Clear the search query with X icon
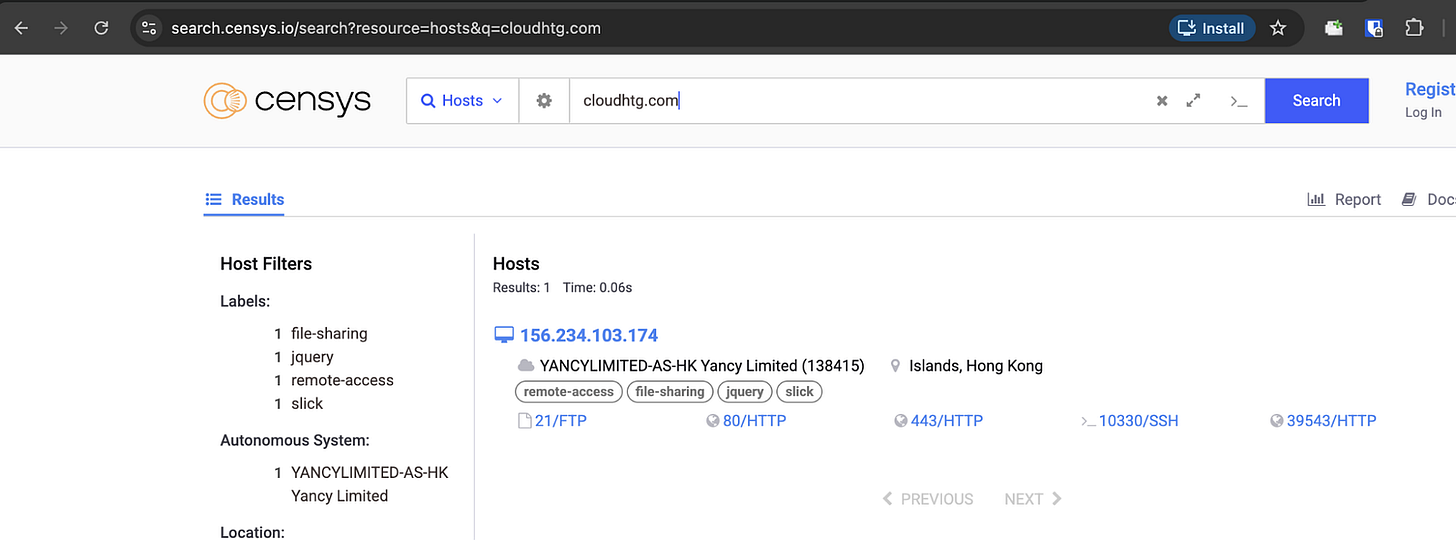Viewport: 1456px width, 540px height. pyautogui.click(x=1162, y=101)
